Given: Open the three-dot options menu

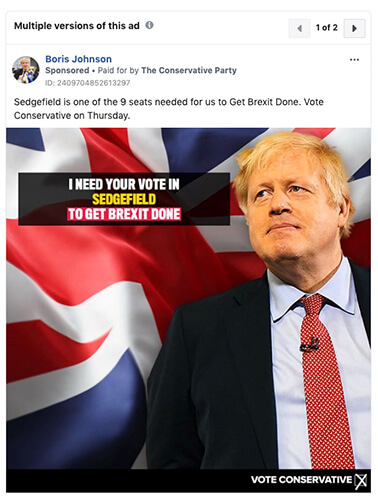Looking at the screenshot, I should click(354, 60).
